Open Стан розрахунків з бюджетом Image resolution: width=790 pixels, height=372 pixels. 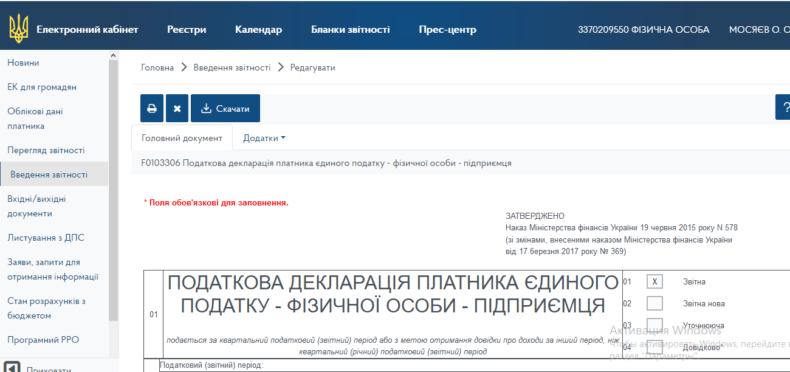[46, 308]
